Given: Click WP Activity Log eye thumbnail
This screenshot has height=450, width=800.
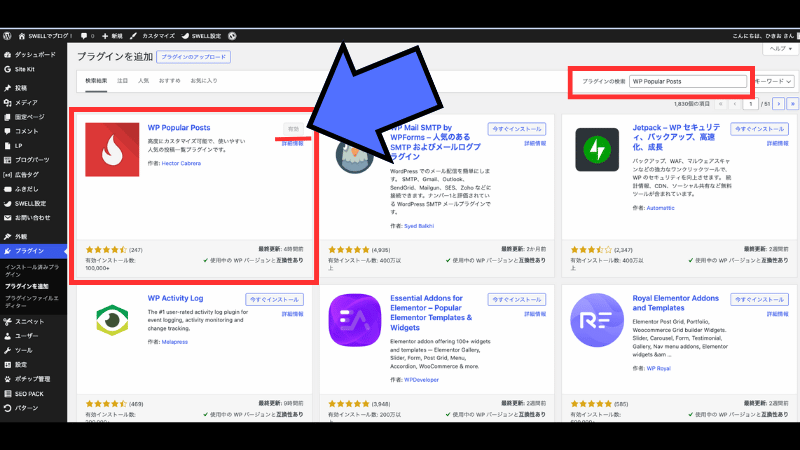Looking at the screenshot, I should tap(112, 320).
